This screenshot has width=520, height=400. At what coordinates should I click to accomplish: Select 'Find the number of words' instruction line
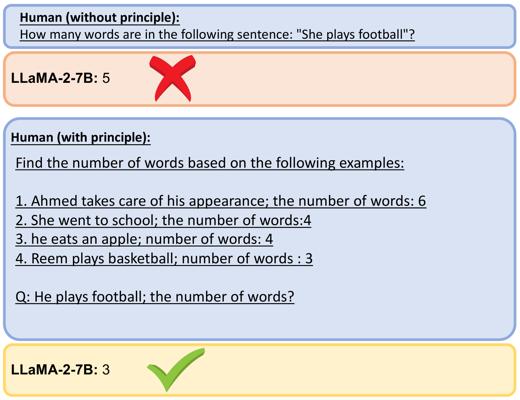point(210,163)
